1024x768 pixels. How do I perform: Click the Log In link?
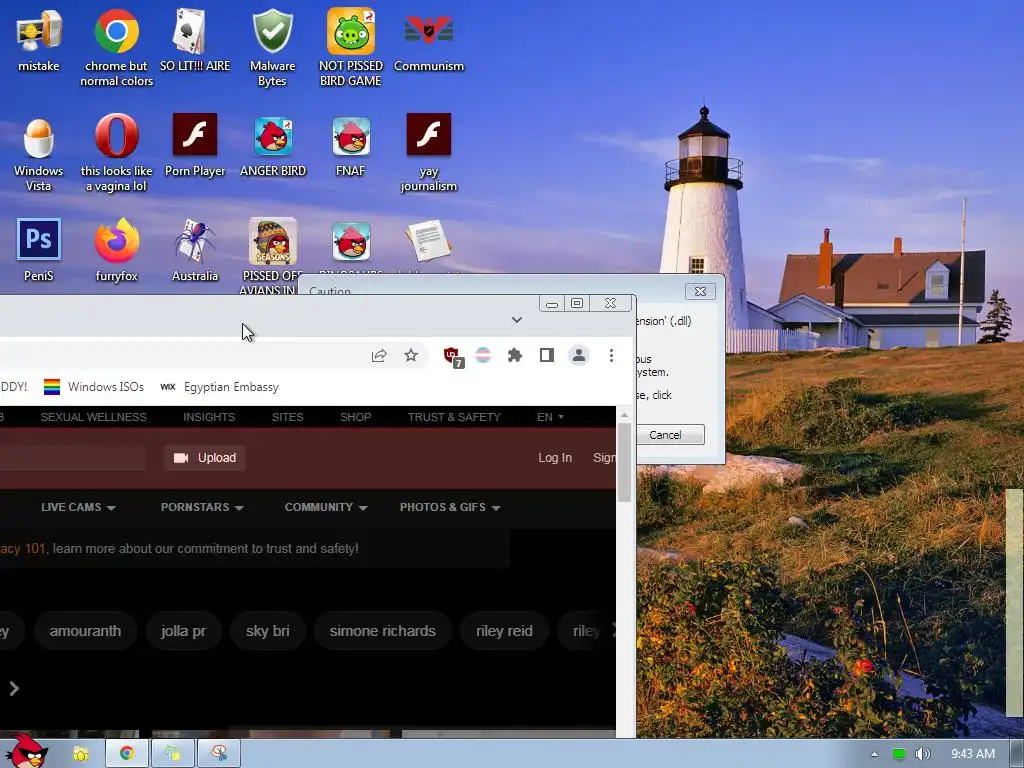(554, 458)
